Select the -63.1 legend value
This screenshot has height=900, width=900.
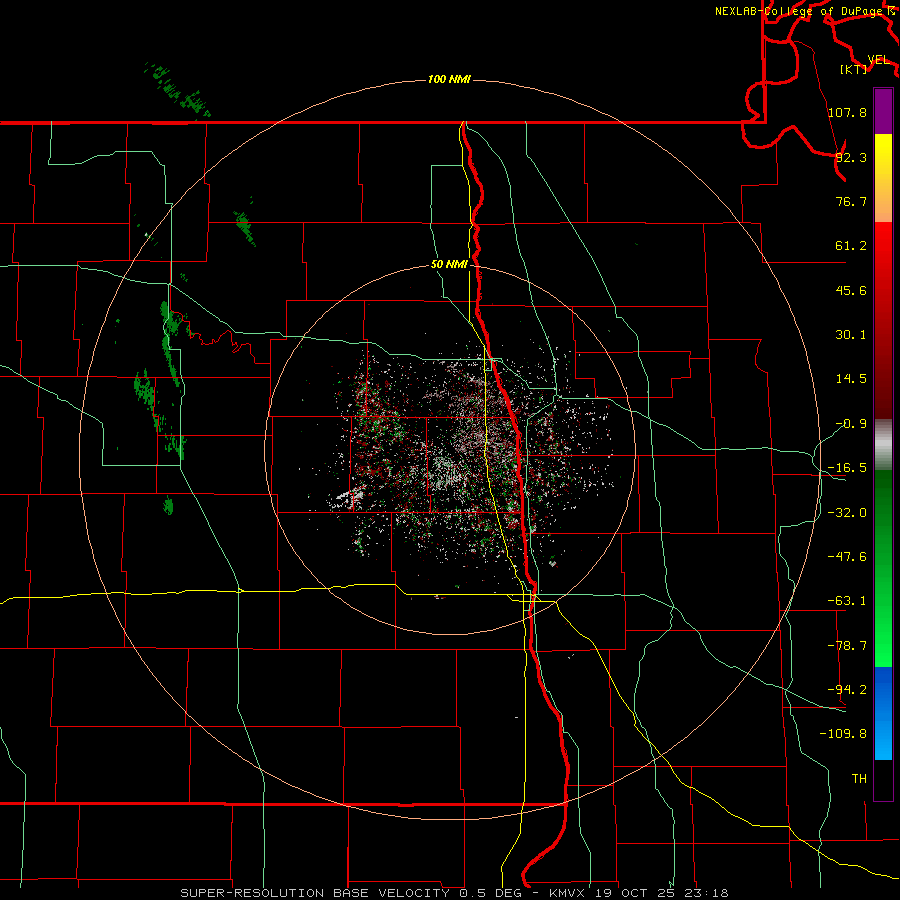tap(847, 601)
